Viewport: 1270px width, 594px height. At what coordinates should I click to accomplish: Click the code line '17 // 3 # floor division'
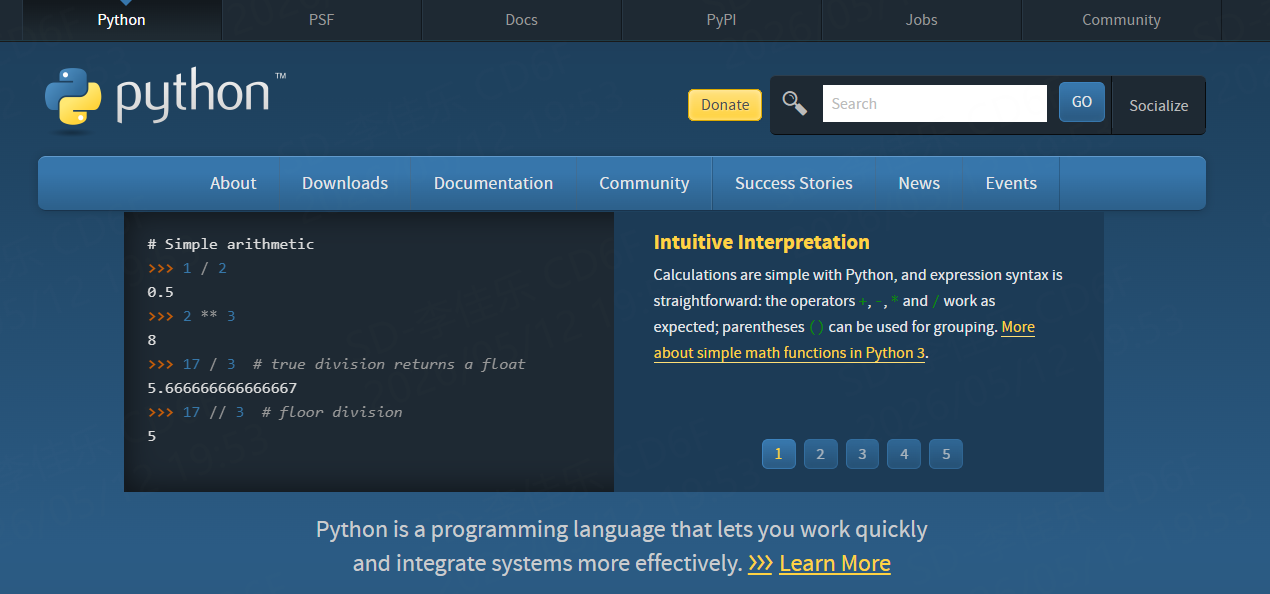(275, 412)
